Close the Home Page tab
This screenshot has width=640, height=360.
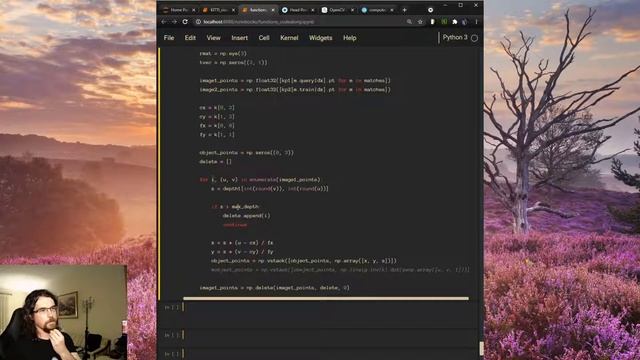click(193, 10)
